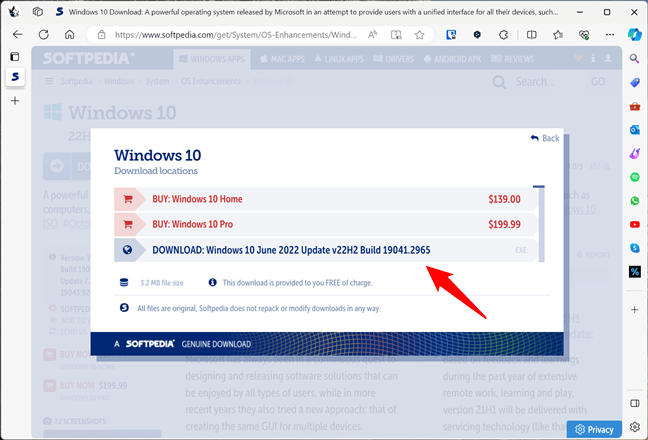Switch to Android APK tab
The width and height of the screenshot is (648, 440).
453,59
